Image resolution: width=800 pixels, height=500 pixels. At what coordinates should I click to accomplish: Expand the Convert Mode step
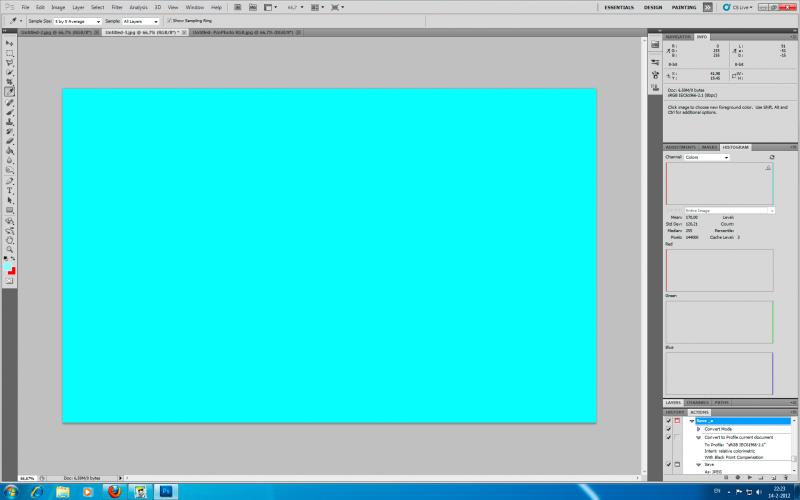point(698,429)
